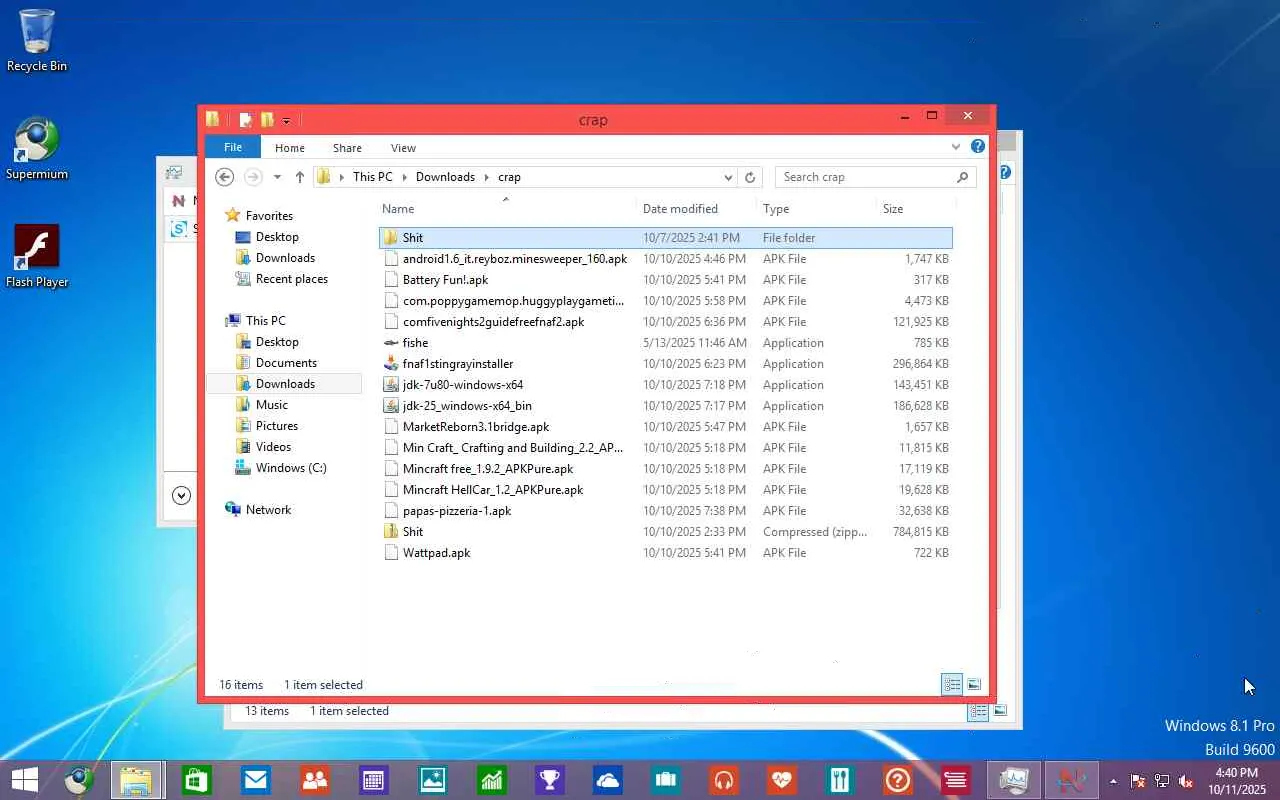Screen dimensions: 1280x800
Task: Click the search magnifier icon
Action: 962,177
